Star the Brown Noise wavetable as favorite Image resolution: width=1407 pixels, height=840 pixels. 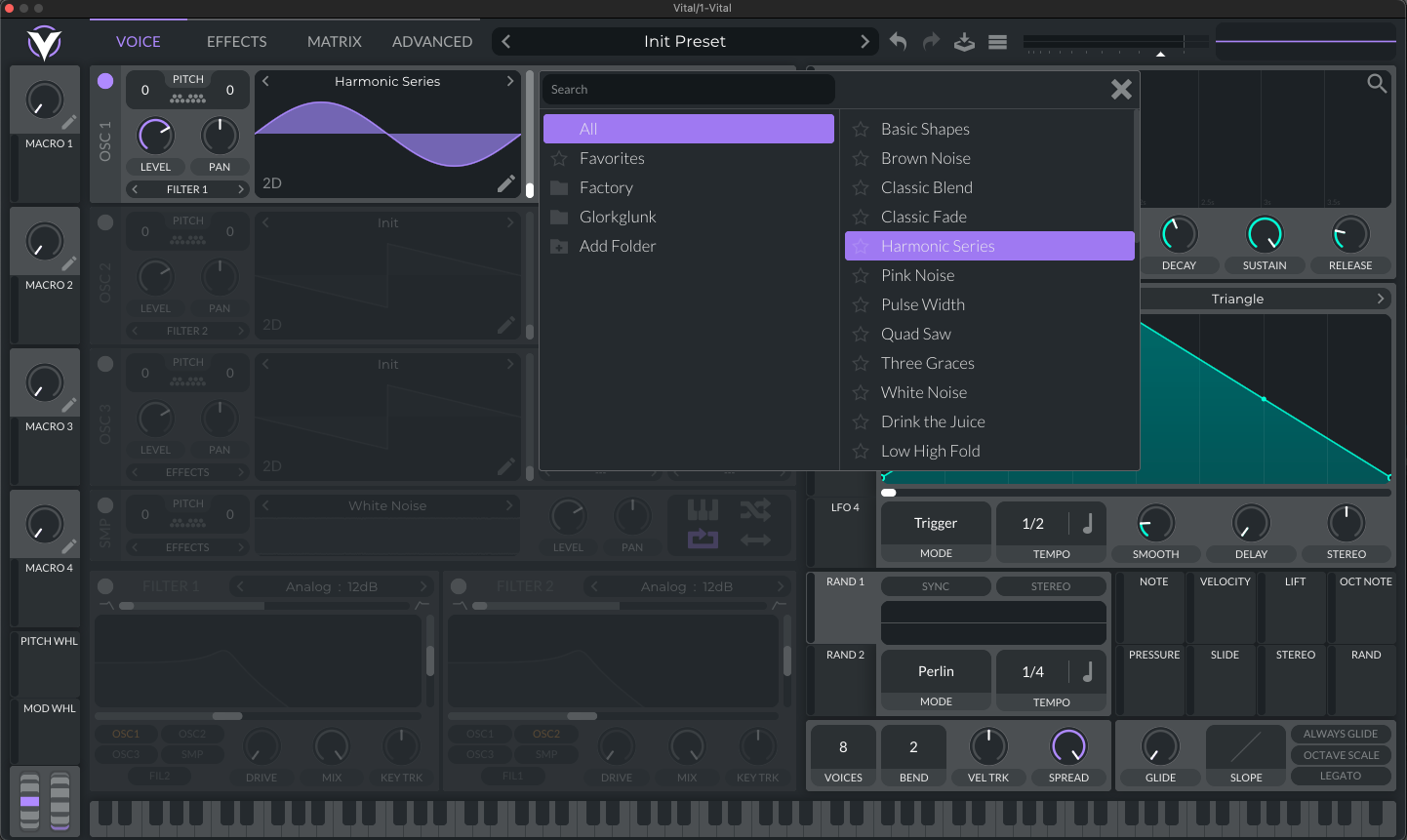click(x=861, y=158)
